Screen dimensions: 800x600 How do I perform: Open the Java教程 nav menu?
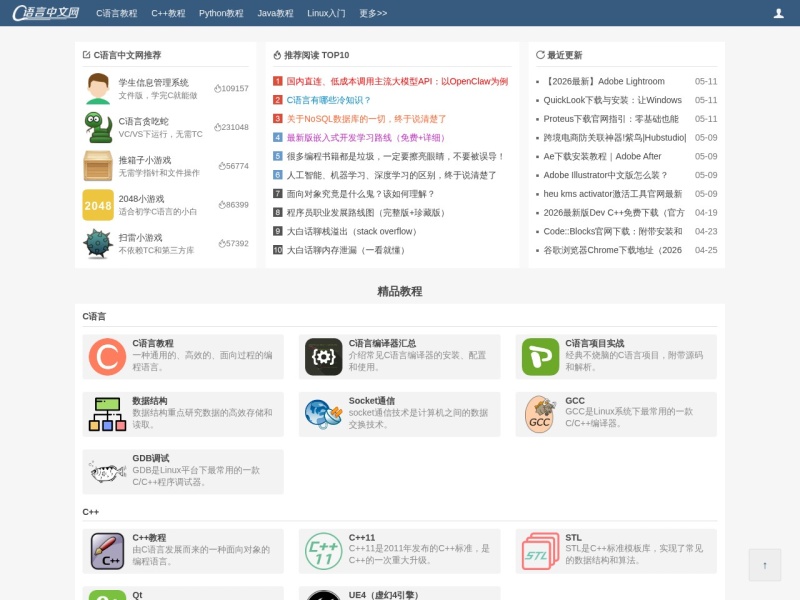(x=276, y=13)
